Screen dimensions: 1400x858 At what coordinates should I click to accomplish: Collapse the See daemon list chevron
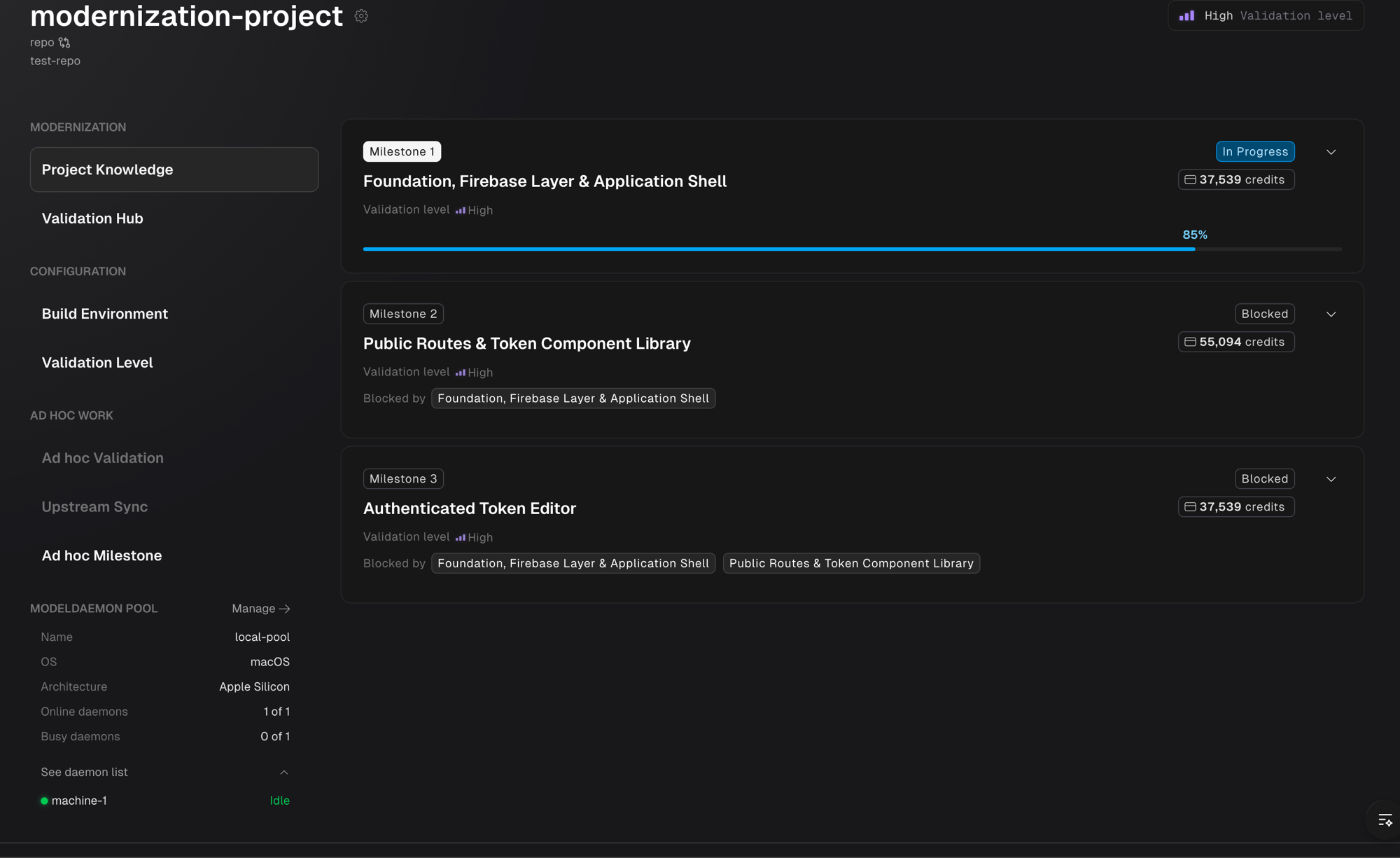[x=284, y=773]
